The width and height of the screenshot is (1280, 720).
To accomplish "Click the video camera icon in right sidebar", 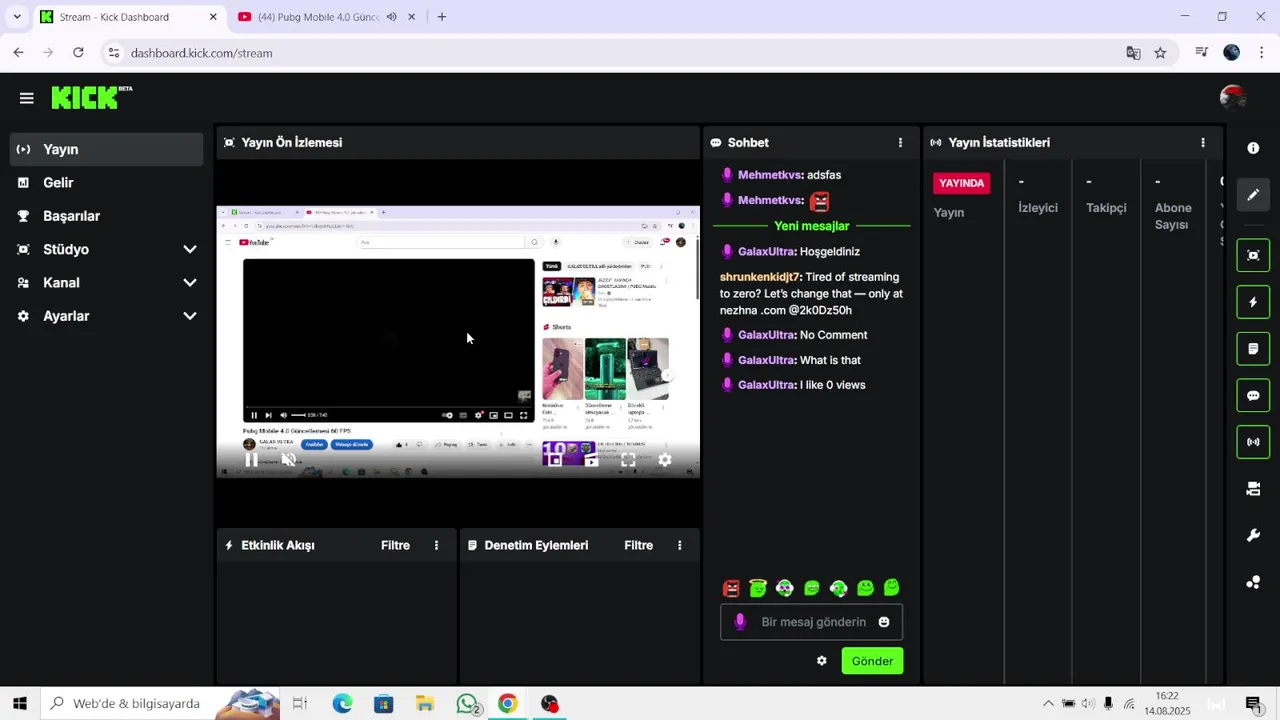I will (1253, 489).
